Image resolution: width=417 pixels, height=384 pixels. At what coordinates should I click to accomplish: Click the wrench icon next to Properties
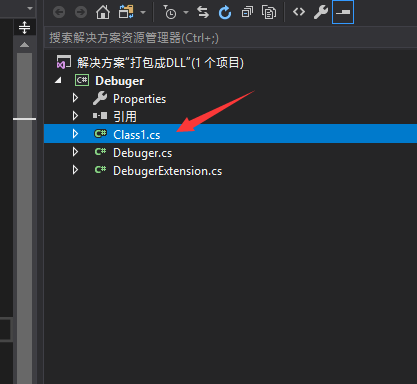(100, 98)
